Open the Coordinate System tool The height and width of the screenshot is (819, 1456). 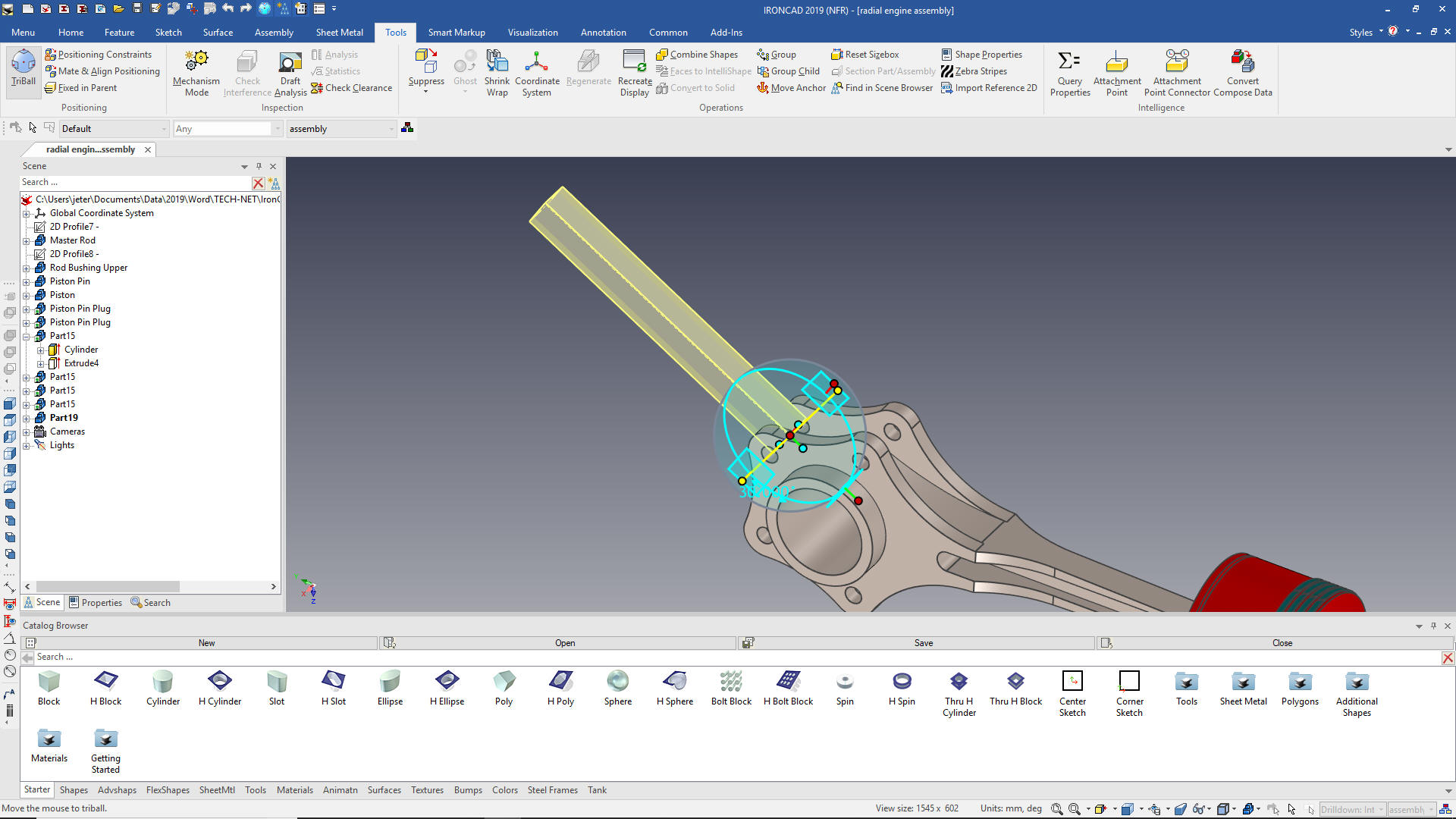click(x=536, y=73)
